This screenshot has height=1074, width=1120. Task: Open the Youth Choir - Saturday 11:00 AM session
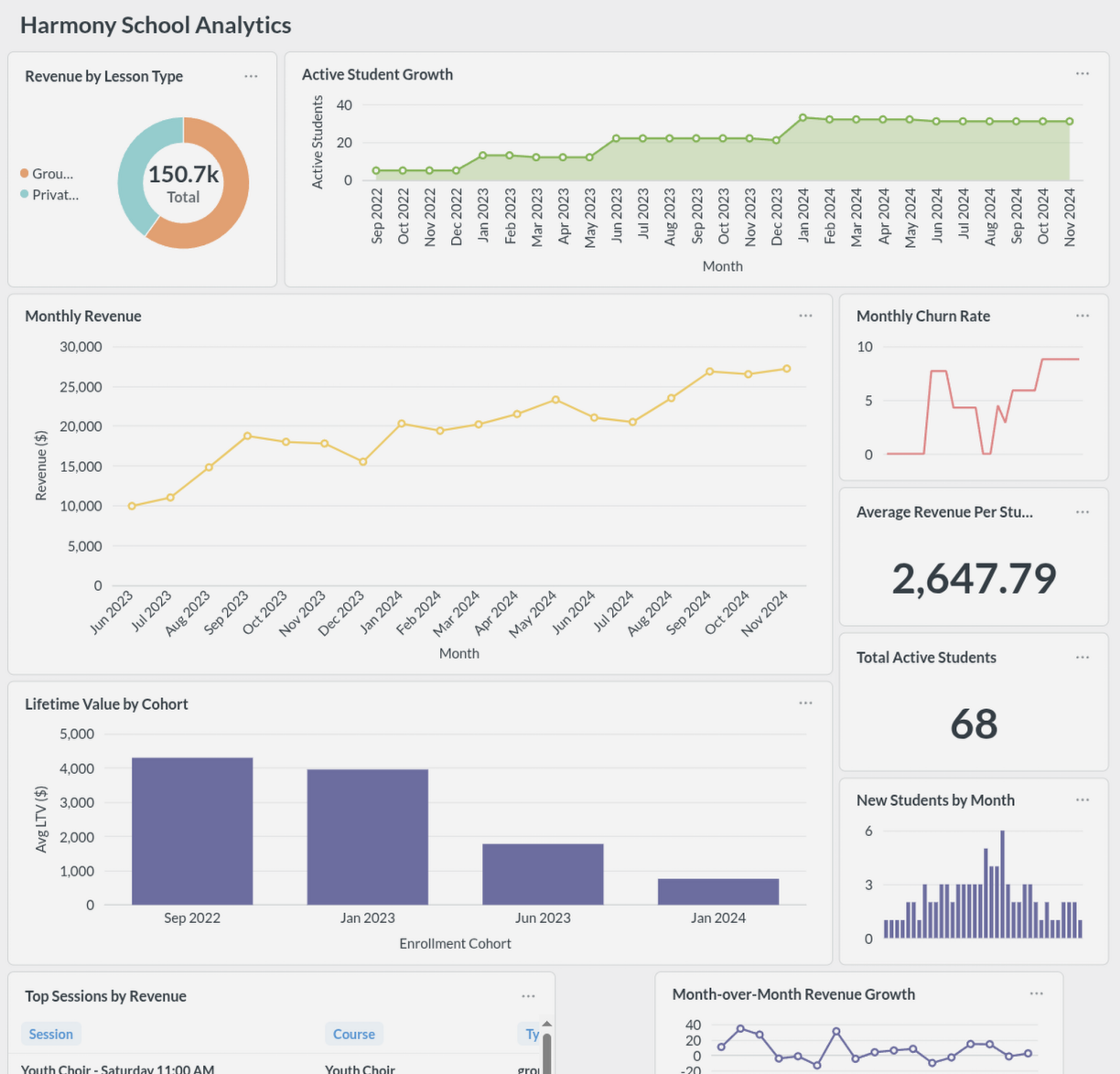click(117, 1069)
